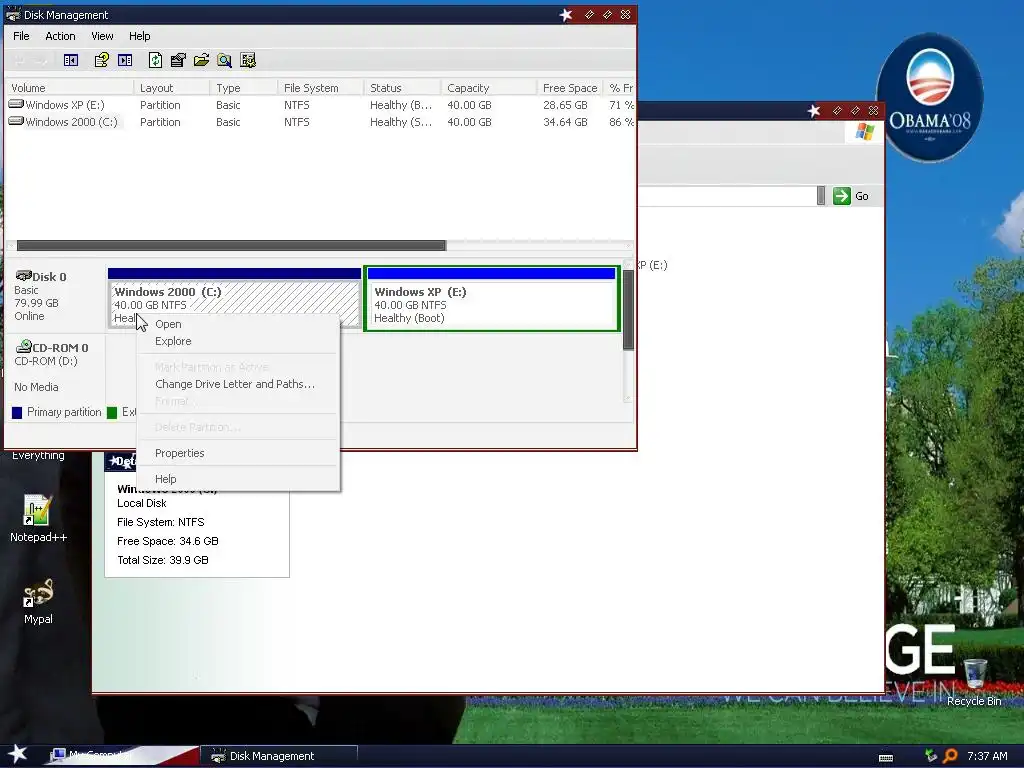Click the 7:37 AM clock on taskbar
This screenshot has height=768, width=1024.
tap(987, 756)
